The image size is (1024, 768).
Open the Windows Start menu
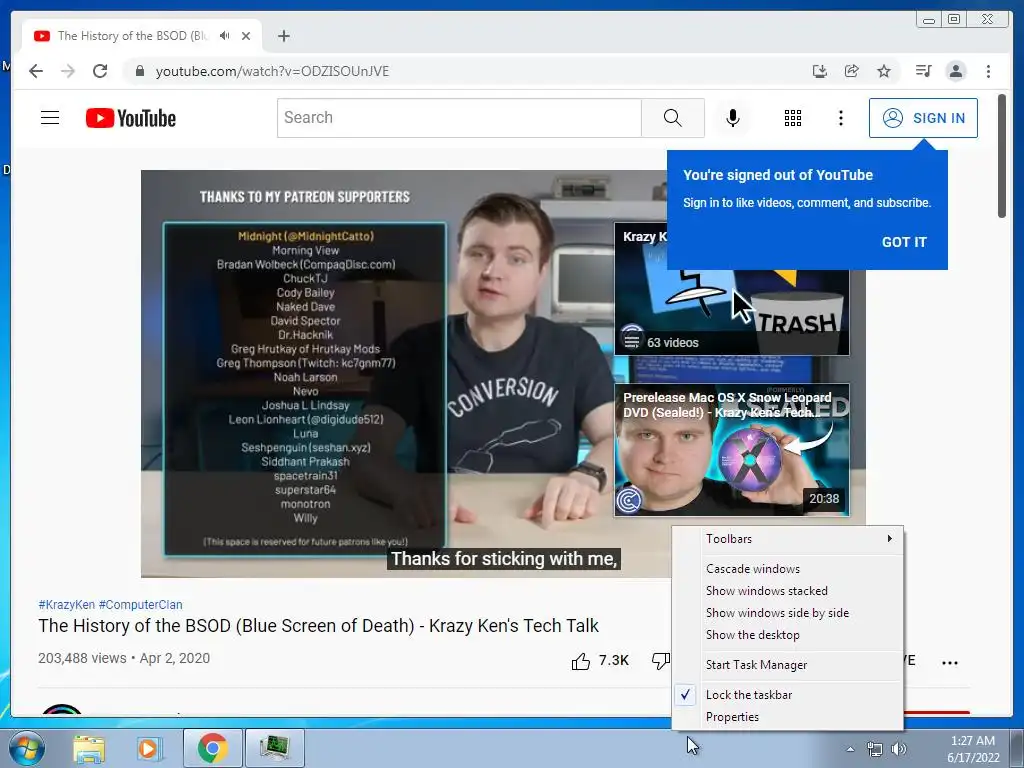pos(26,748)
